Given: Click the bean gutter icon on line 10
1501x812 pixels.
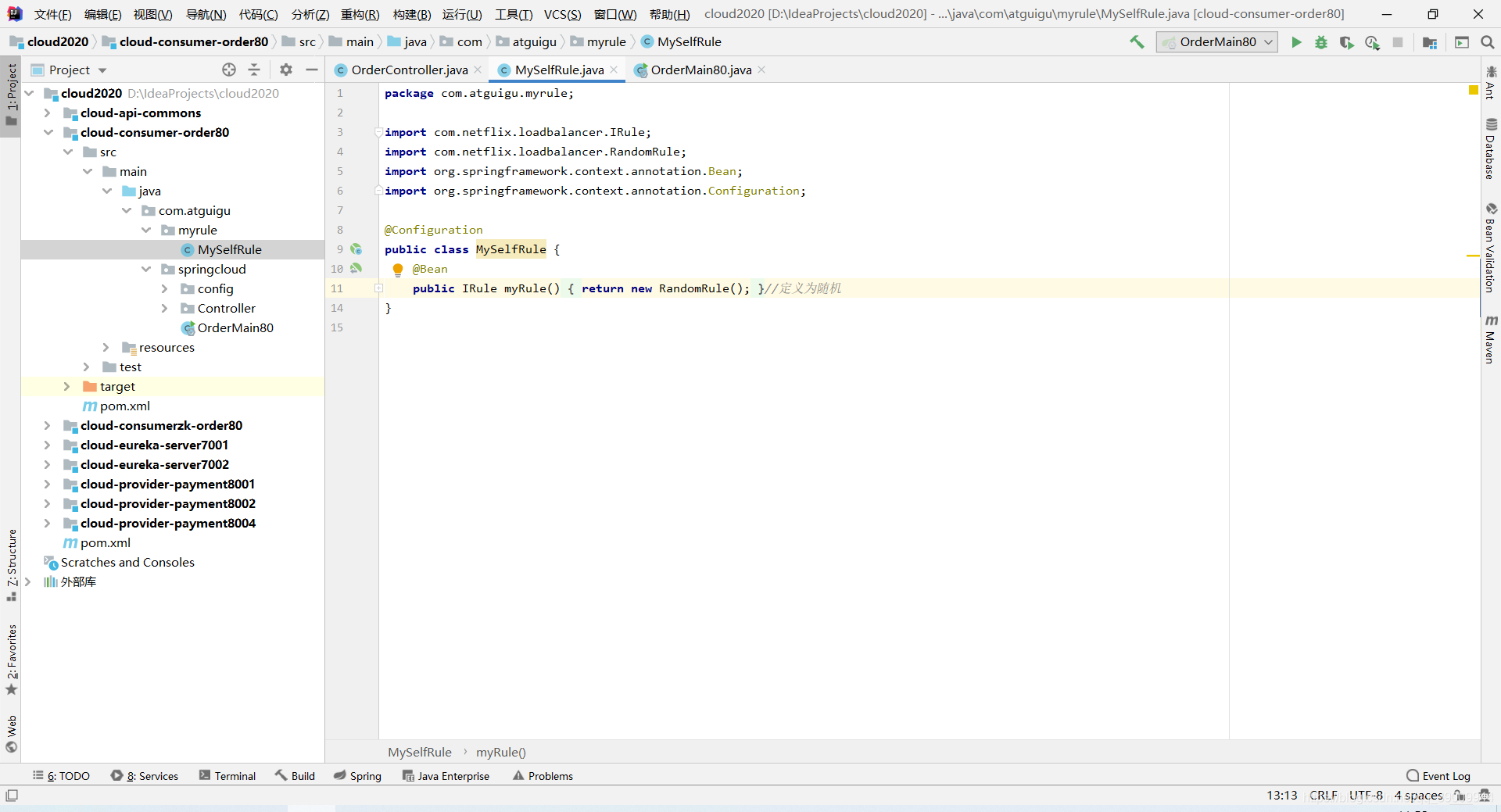Looking at the screenshot, I should (x=356, y=269).
